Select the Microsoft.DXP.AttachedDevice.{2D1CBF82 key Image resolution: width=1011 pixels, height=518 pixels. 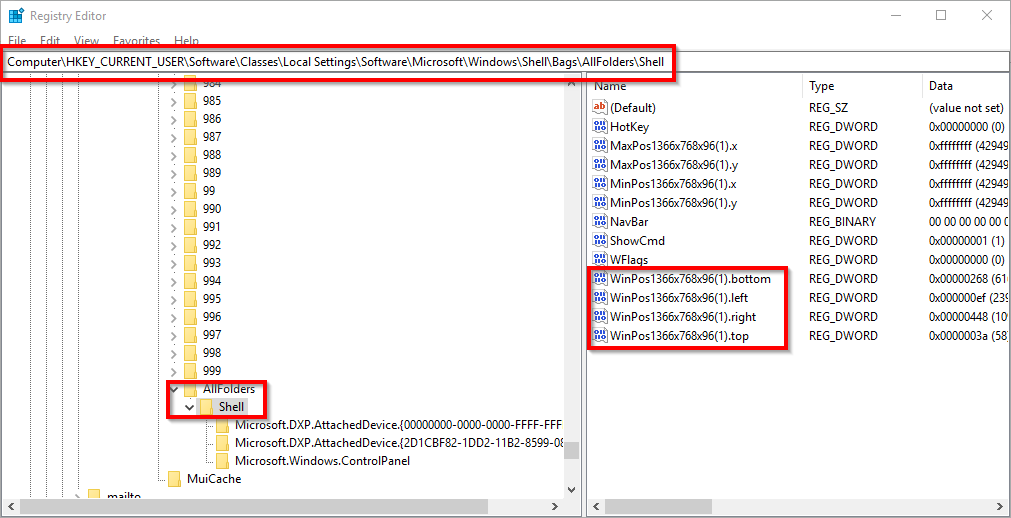point(398,443)
